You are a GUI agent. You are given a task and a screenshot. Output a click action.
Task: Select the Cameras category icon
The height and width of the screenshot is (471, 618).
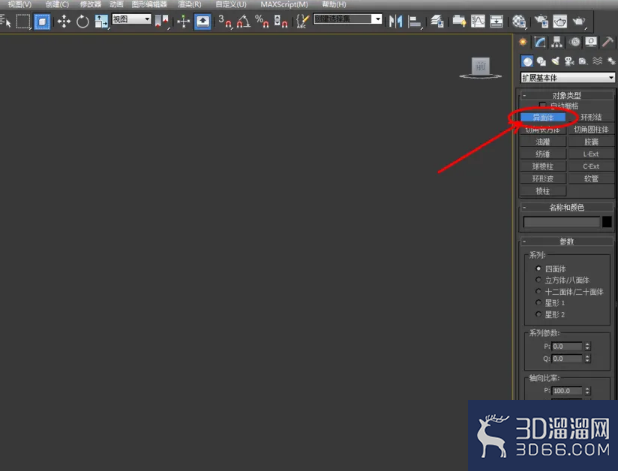click(x=569, y=61)
